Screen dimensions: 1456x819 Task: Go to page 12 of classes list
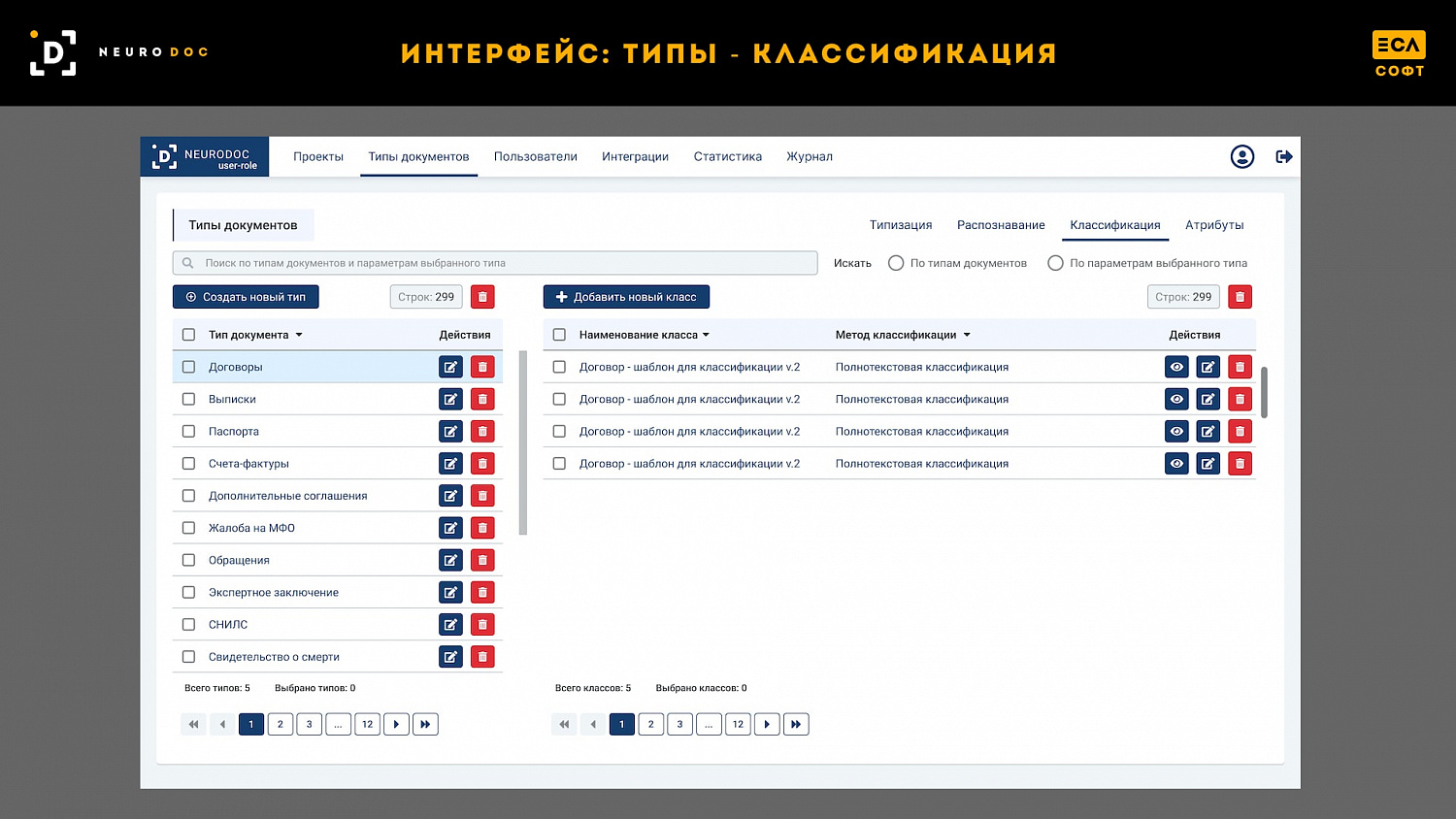pyautogui.click(x=738, y=724)
